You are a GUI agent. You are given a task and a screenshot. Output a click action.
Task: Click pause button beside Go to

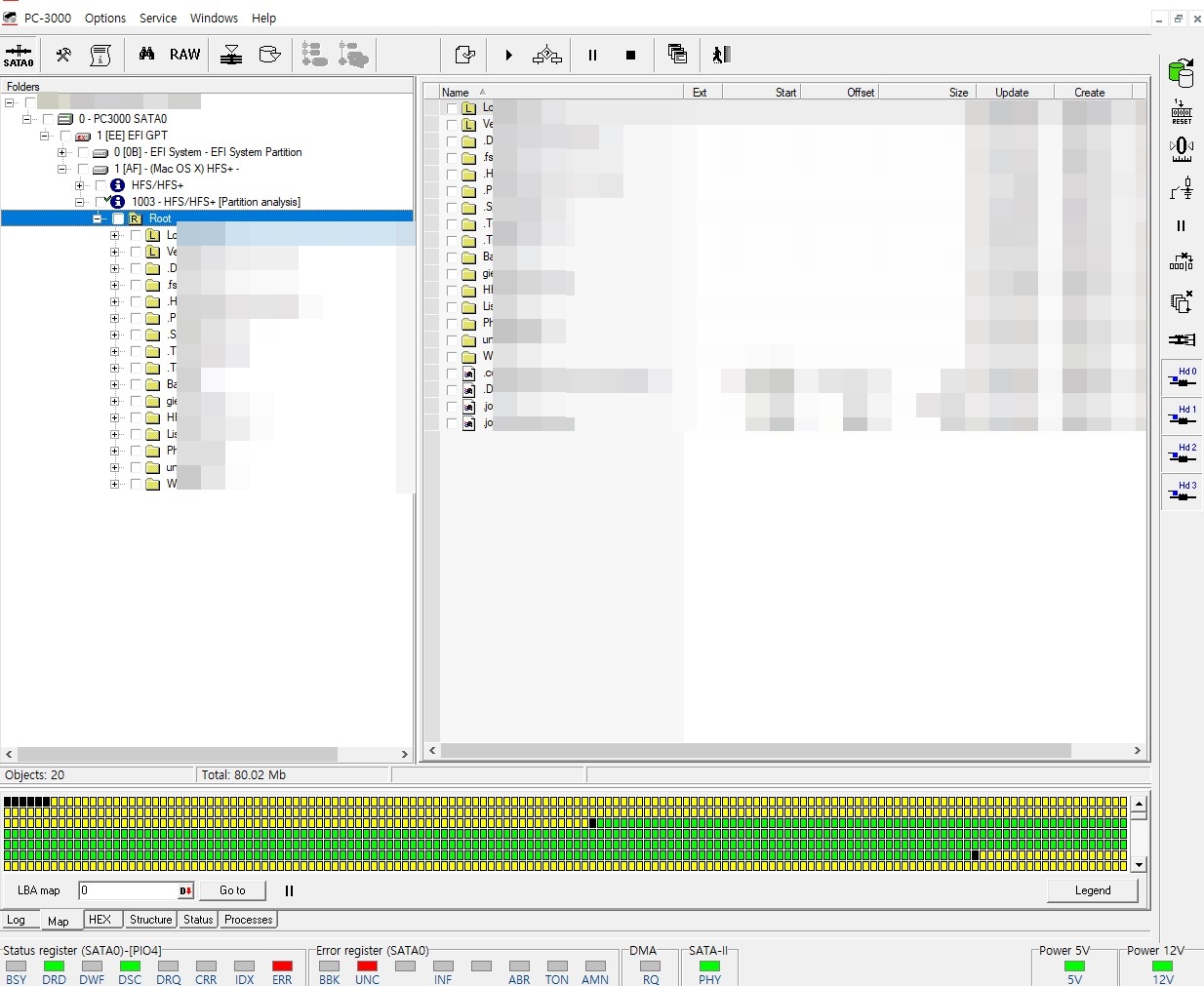[x=289, y=890]
